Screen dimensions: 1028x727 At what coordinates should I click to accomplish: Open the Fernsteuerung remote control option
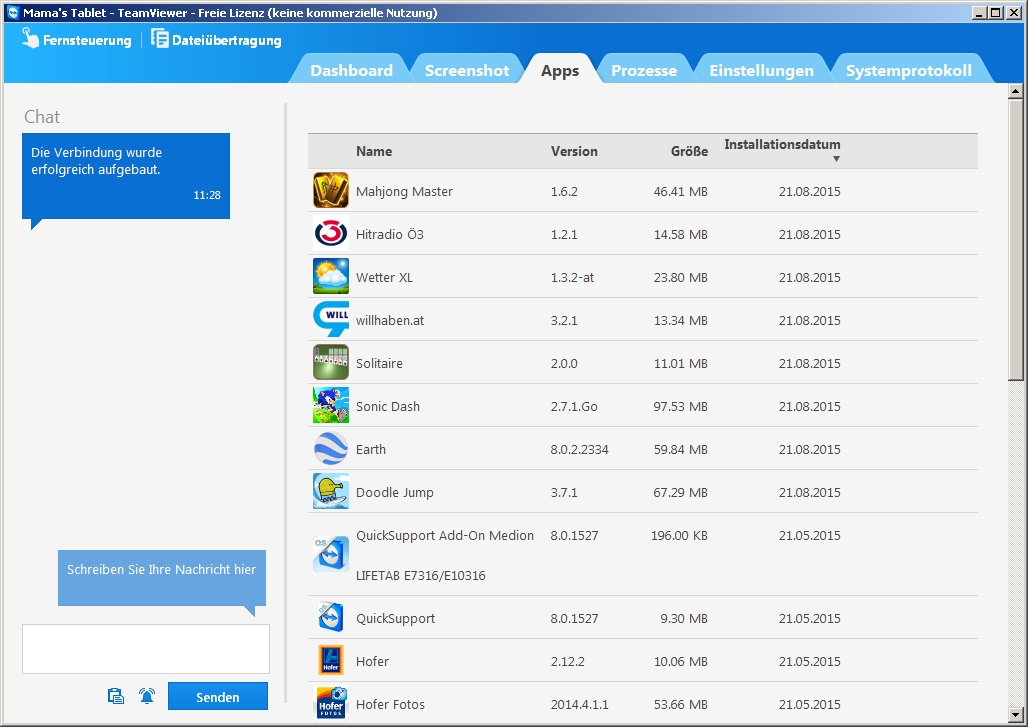77,40
